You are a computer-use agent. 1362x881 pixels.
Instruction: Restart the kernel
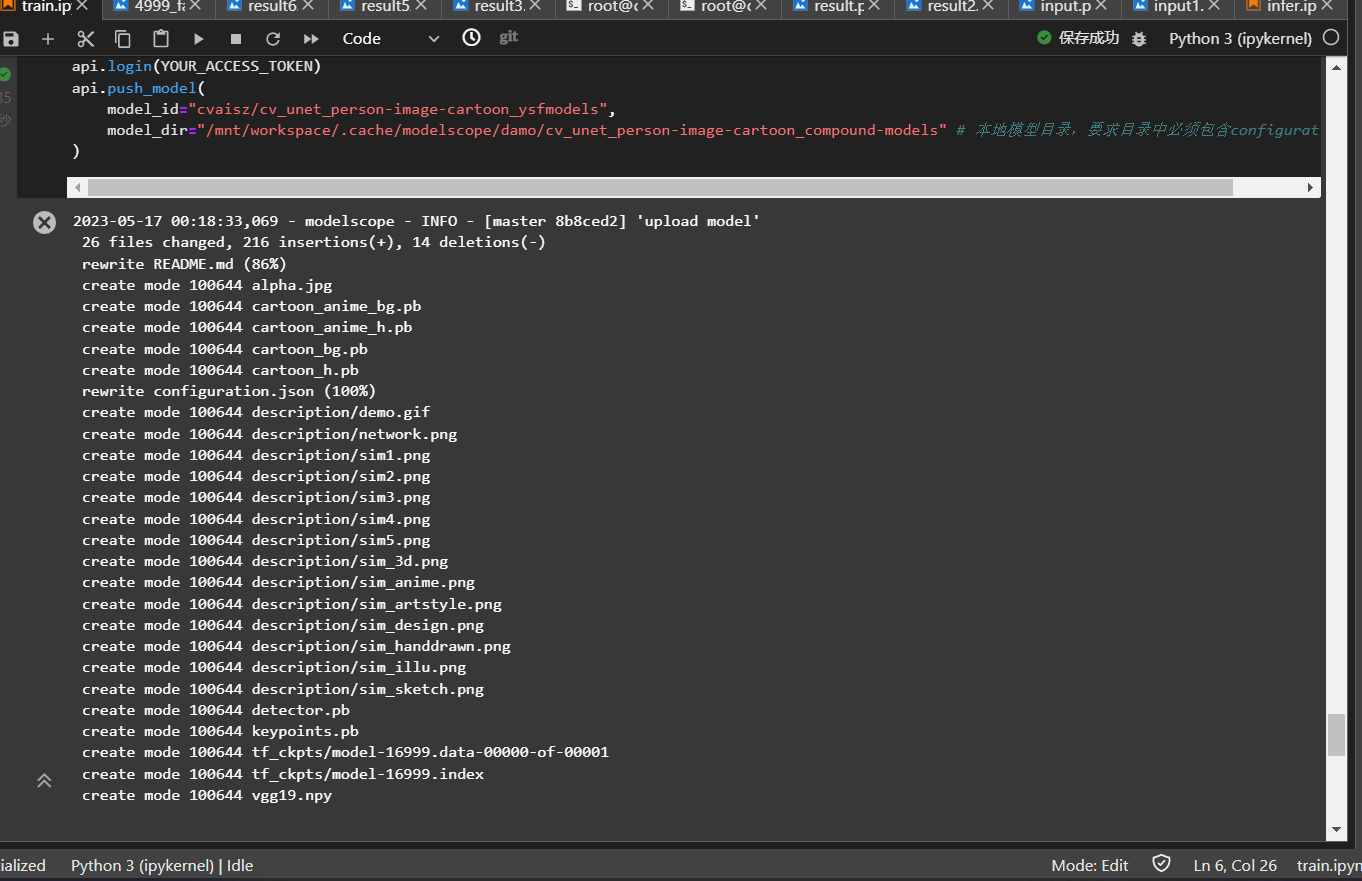coord(273,39)
